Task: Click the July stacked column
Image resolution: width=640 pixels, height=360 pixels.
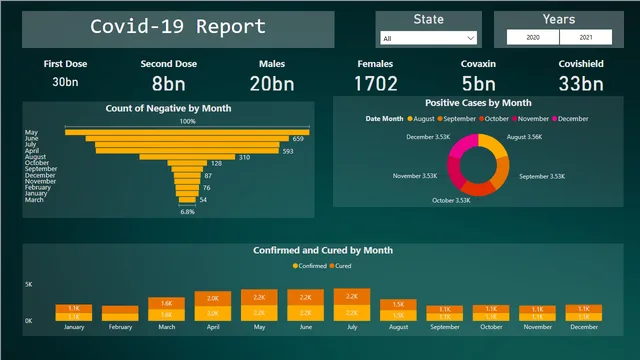Action: [x=352, y=305]
